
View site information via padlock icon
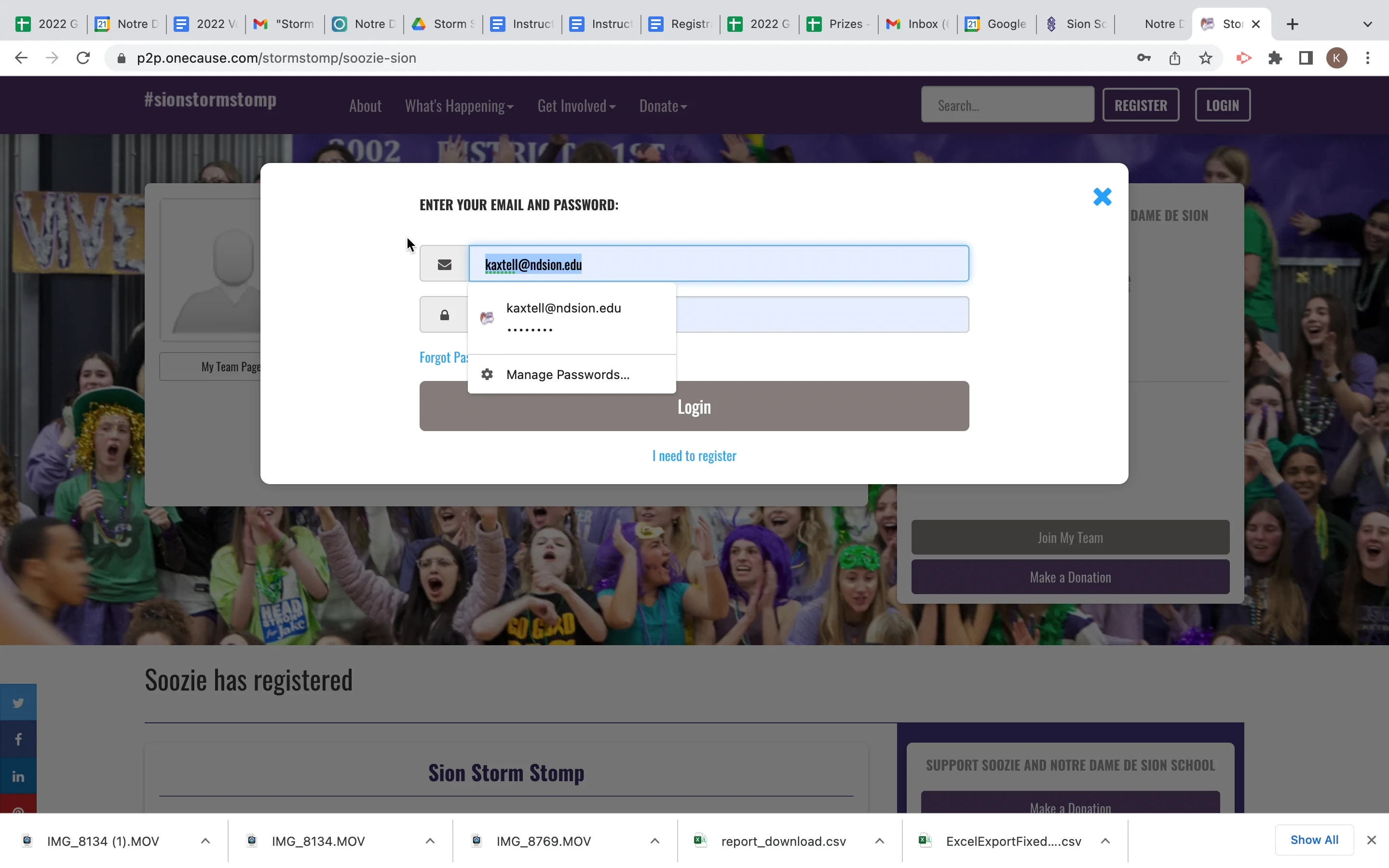[x=121, y=58]
